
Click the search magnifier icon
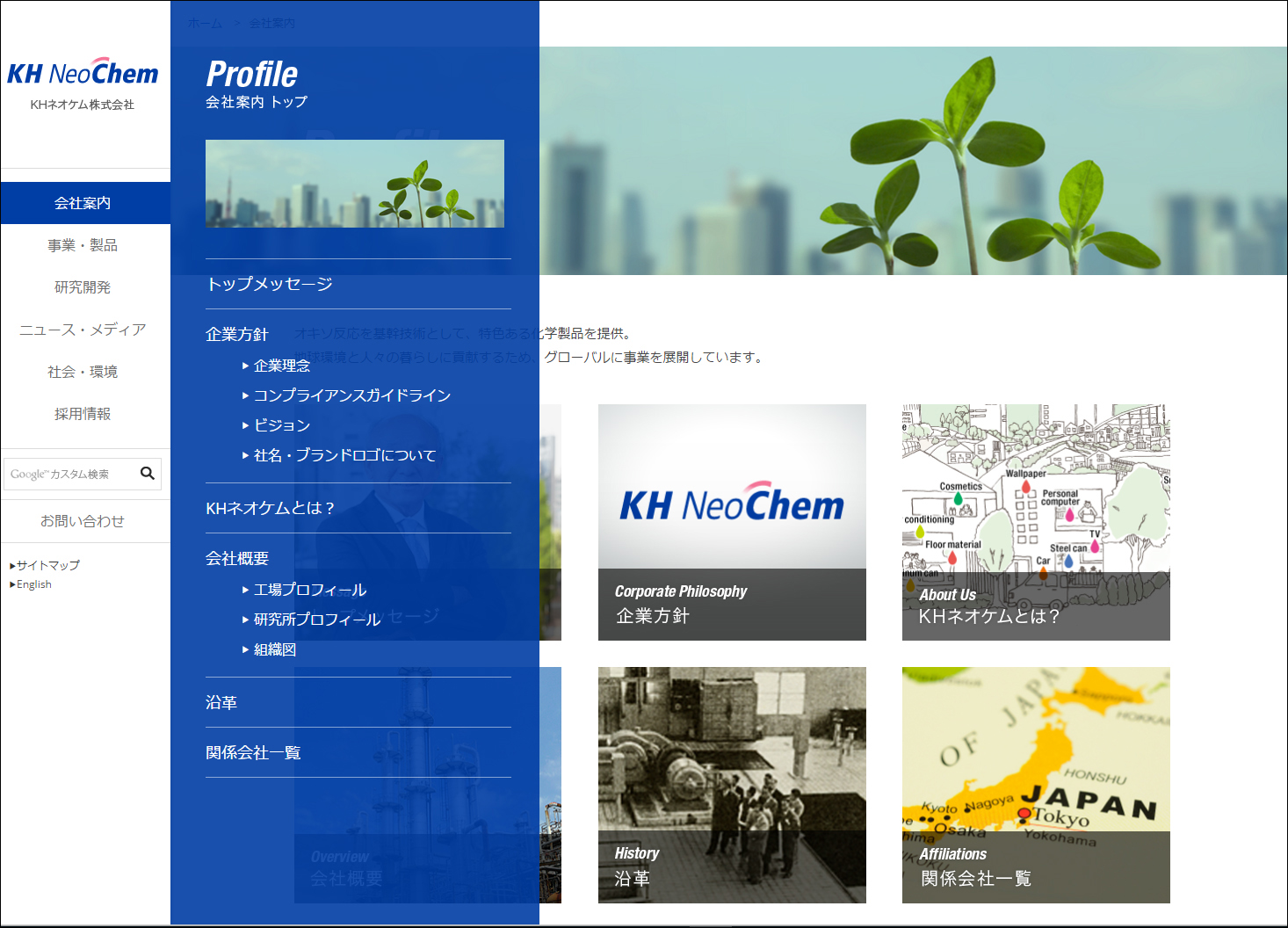point(148,473)
